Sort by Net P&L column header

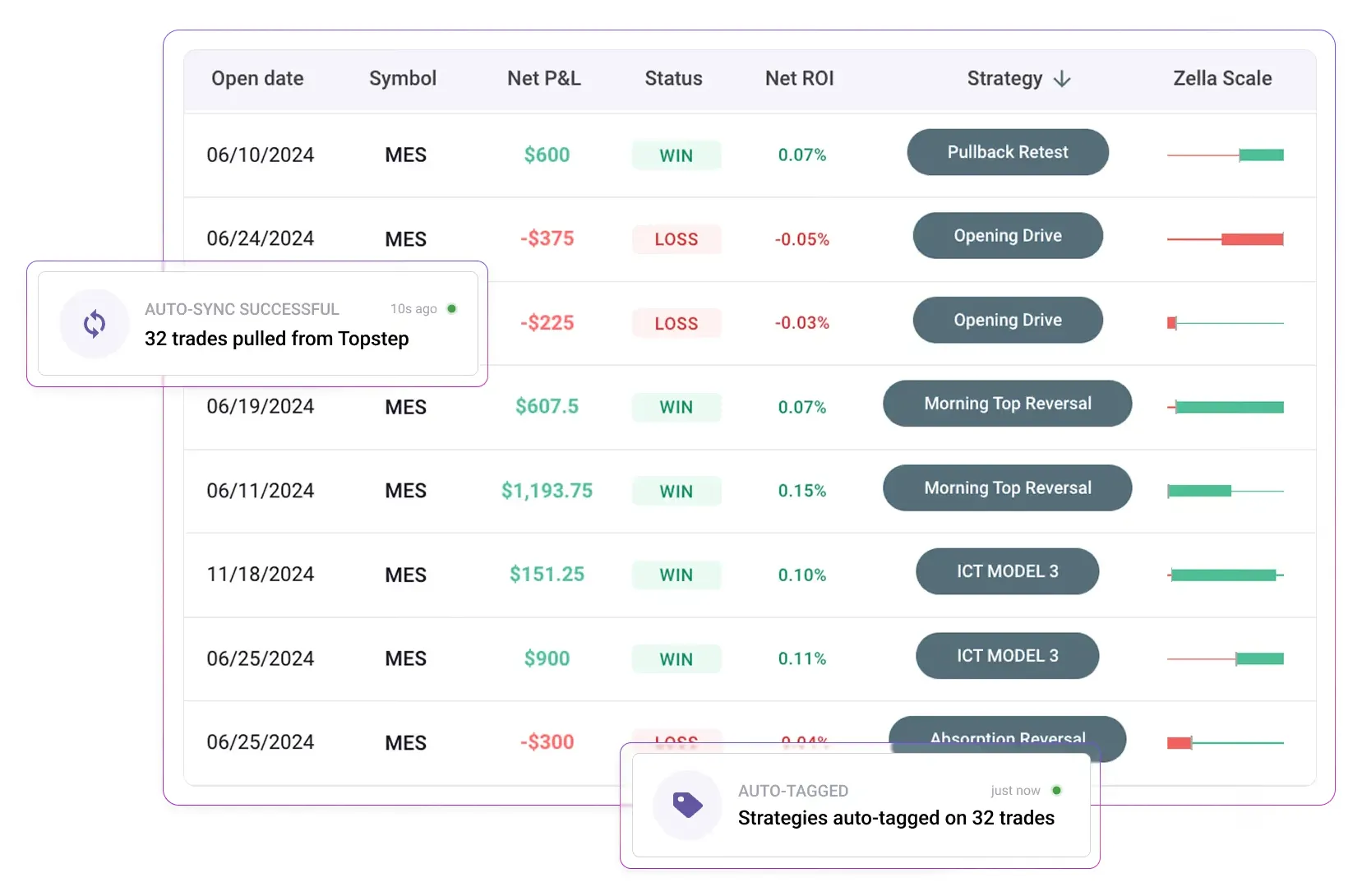pyautogui.click(x=544, y=78)
